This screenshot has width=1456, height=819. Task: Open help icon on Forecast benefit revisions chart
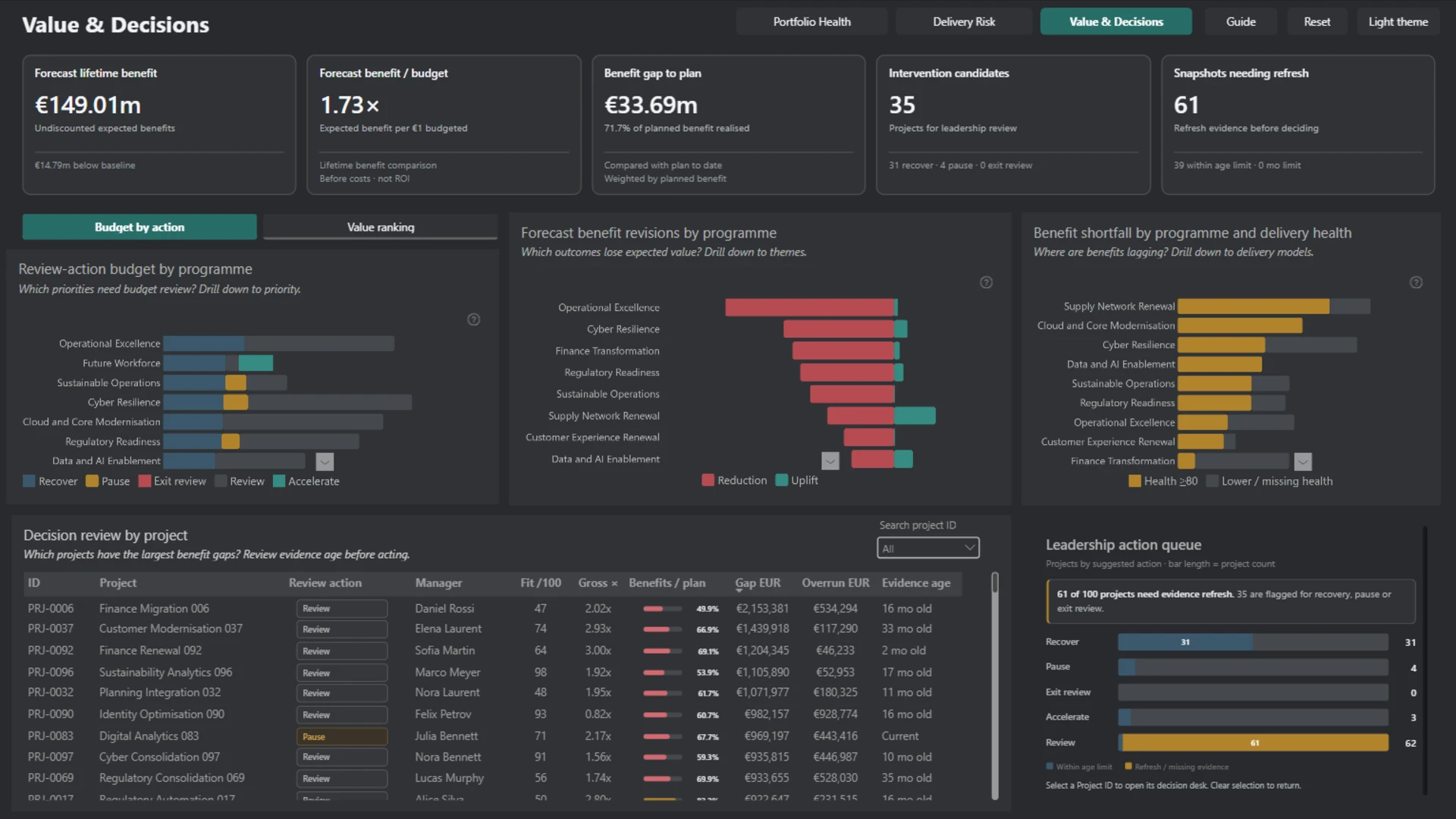[986, 282]
